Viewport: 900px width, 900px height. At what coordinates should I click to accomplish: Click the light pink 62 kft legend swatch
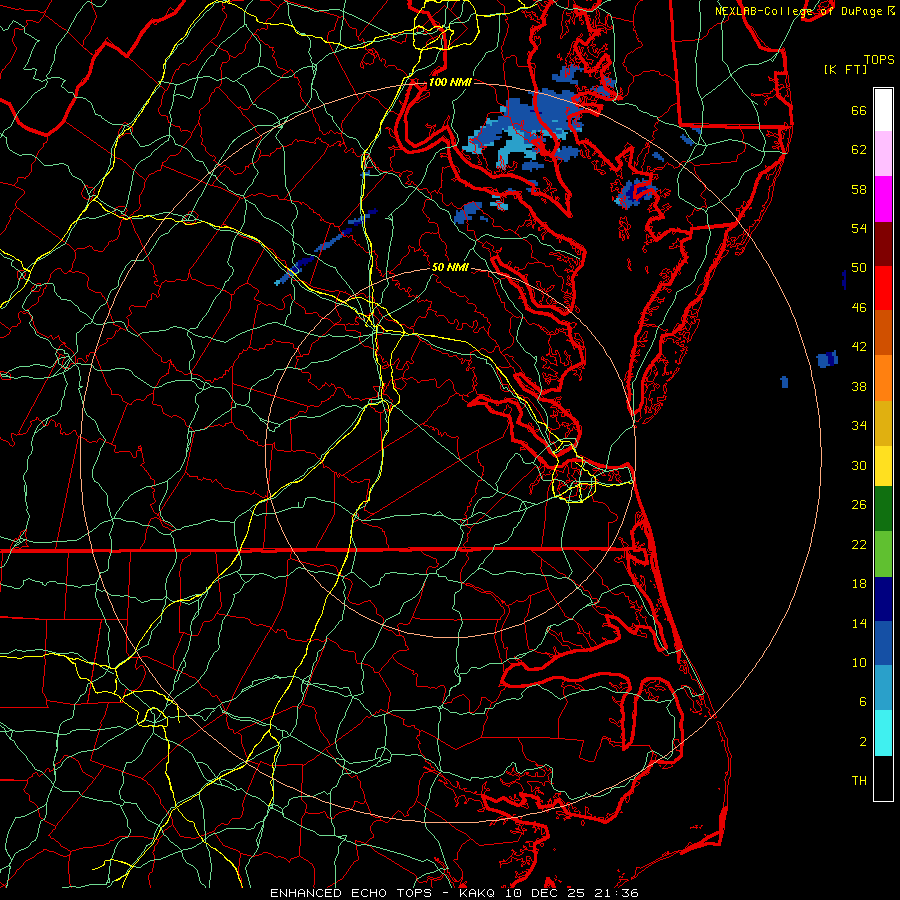(x=883, y=153)
